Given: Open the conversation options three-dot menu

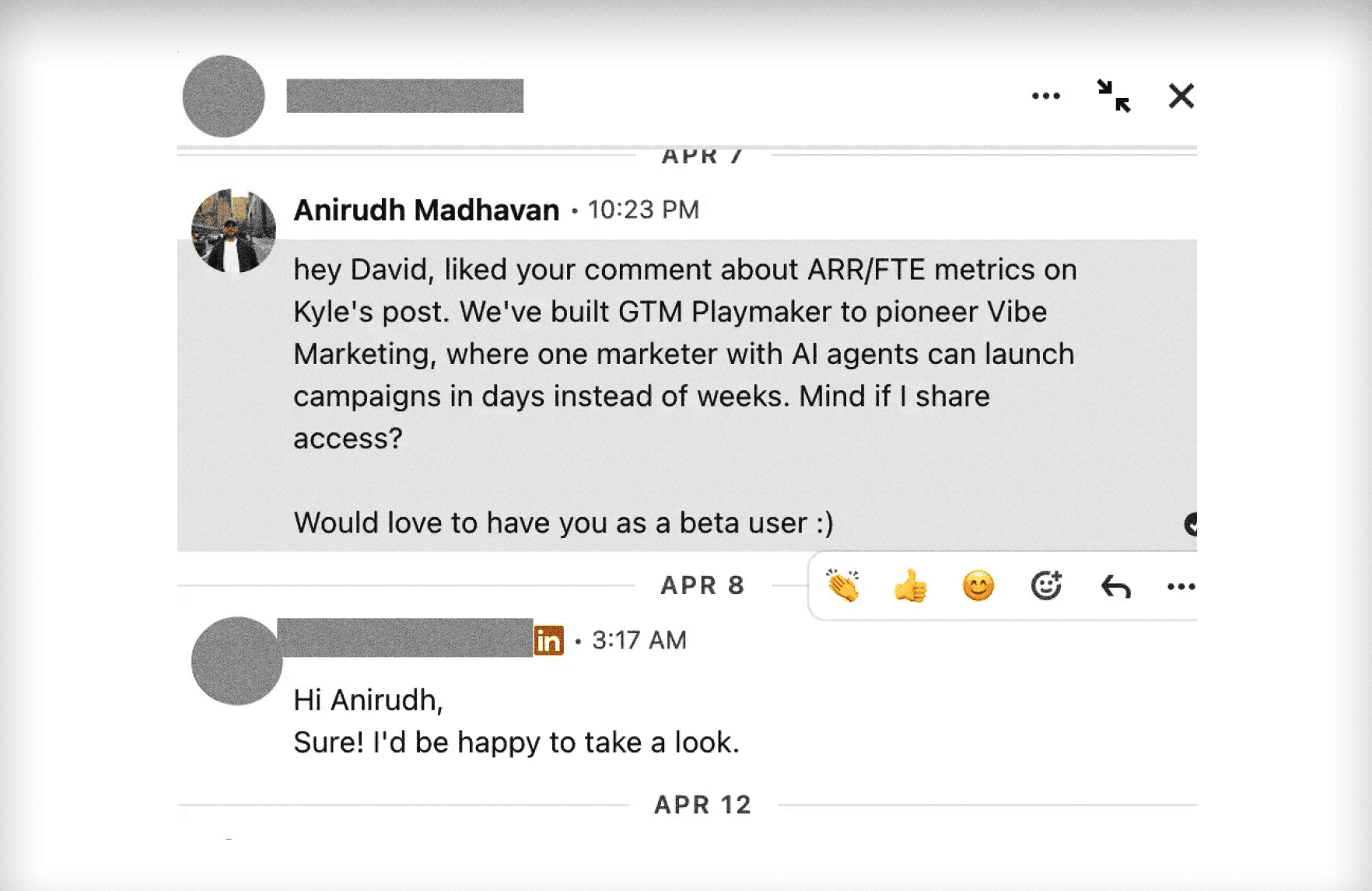Looking at the screenshot, I should coord(1046,96).
